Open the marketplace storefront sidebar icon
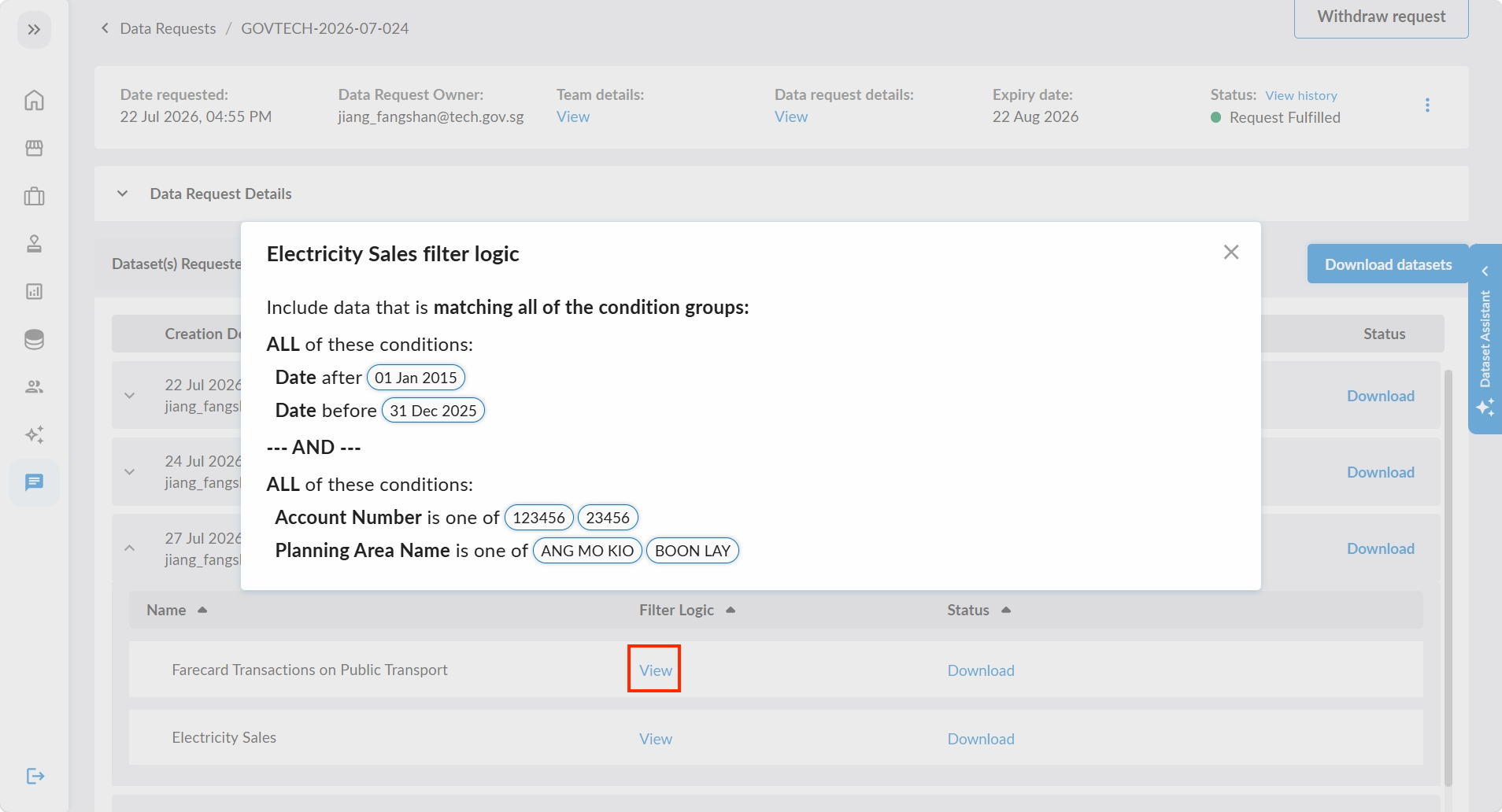Viewport: 1502px width, 812px height. click(x=34, y=148)
